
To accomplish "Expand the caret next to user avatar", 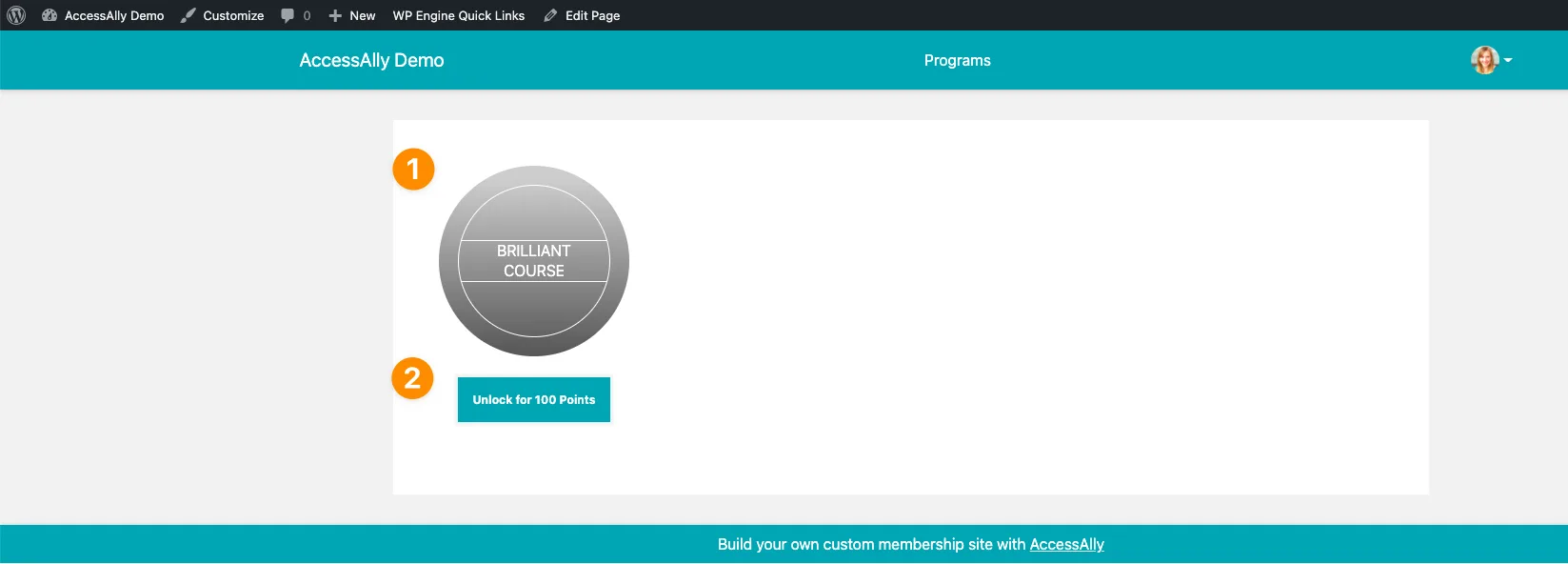I will point(1508,60).
